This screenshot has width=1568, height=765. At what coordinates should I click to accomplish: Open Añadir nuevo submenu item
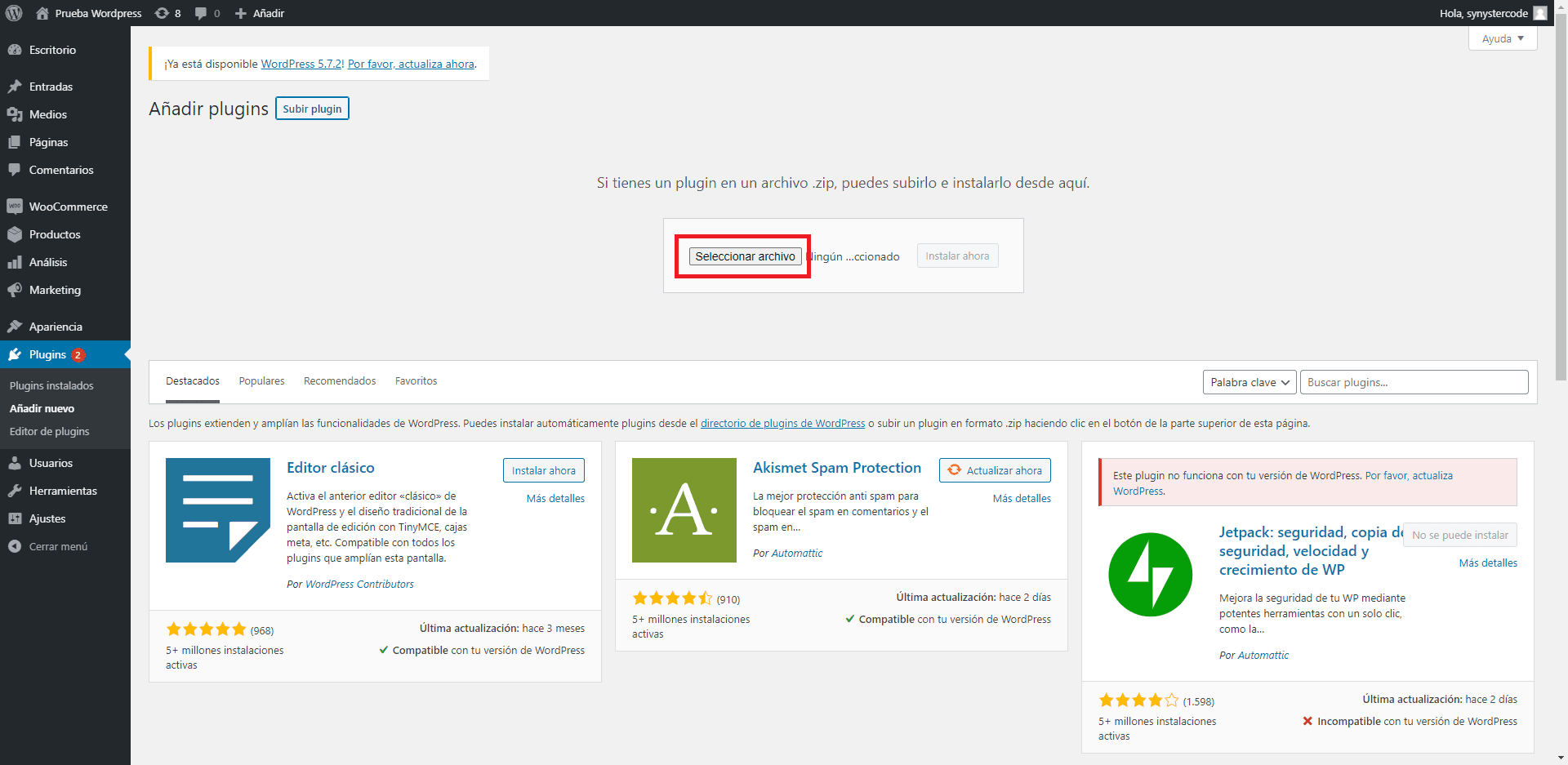[x=42, y=408]
